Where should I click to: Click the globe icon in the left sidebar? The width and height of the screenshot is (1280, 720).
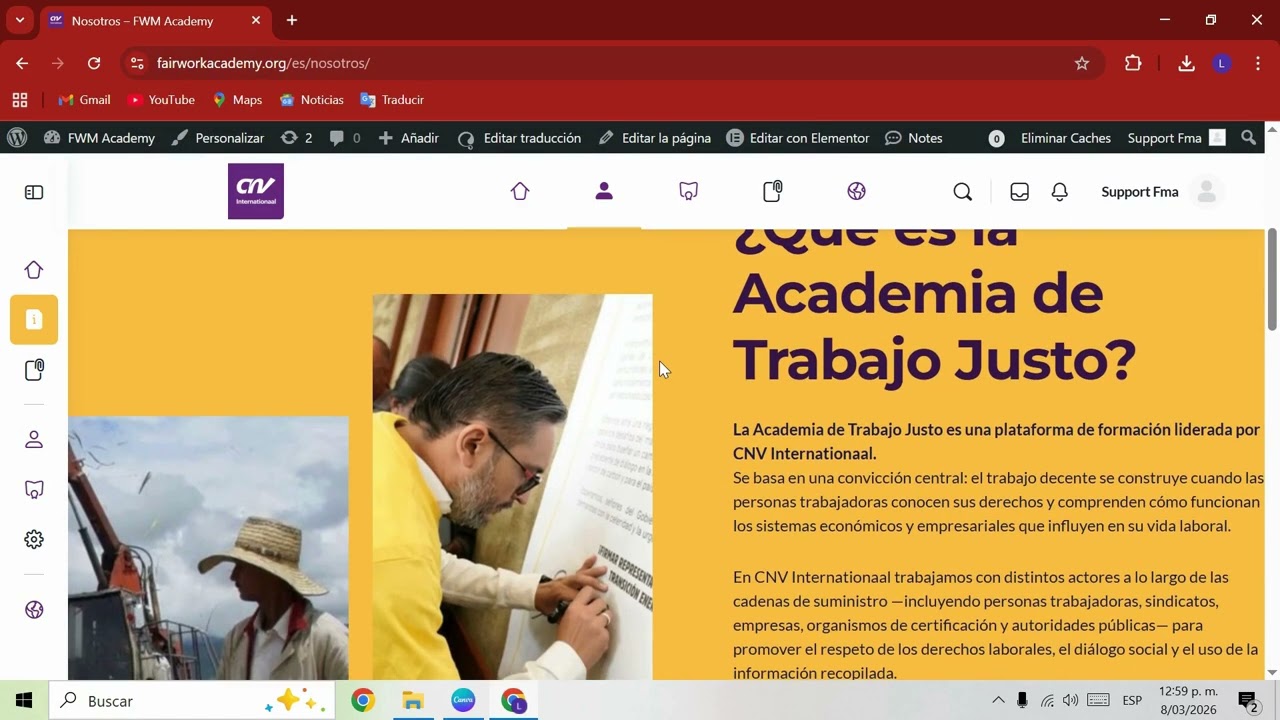coord(34,609)
